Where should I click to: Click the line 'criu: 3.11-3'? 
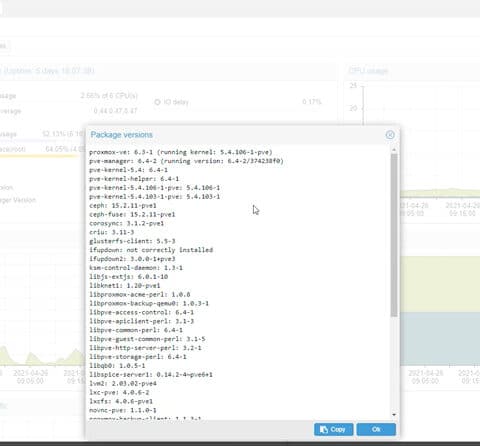[x=111, y=232]
